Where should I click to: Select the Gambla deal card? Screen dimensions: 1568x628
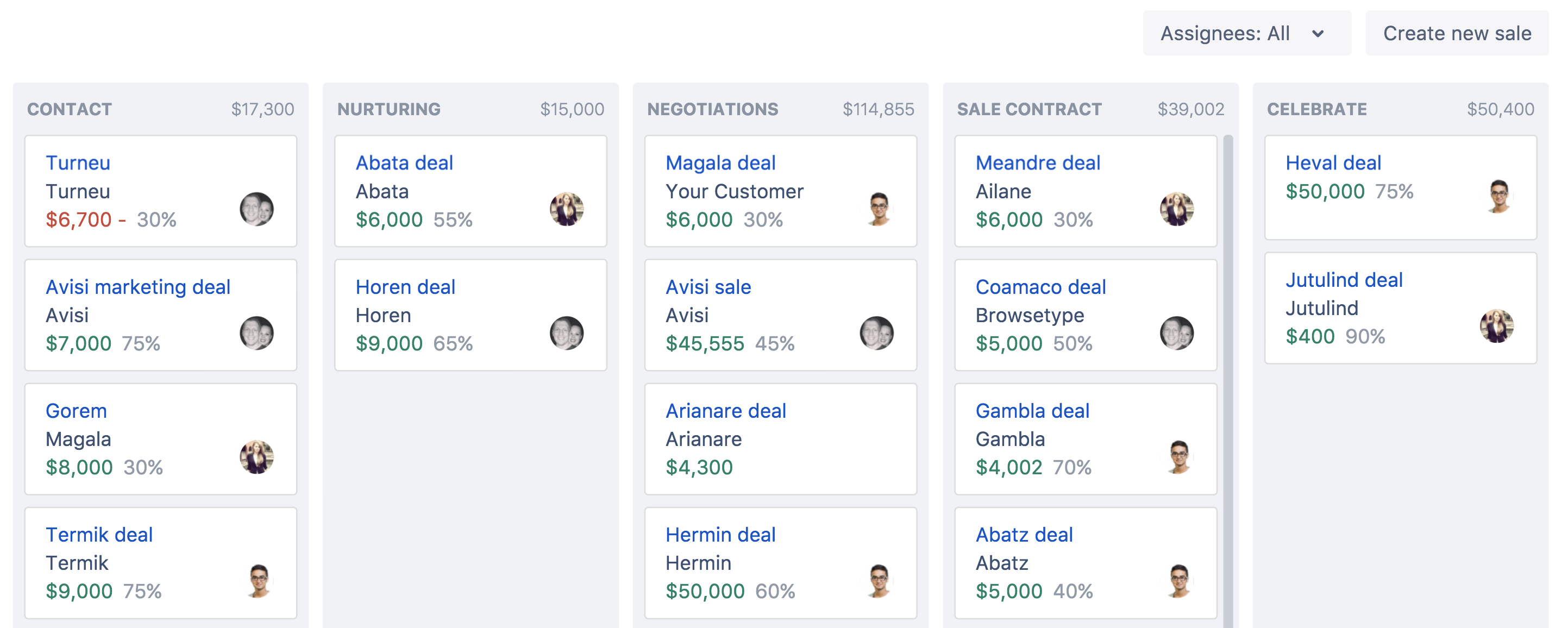pyautogui.click(x=1084, y=439)
